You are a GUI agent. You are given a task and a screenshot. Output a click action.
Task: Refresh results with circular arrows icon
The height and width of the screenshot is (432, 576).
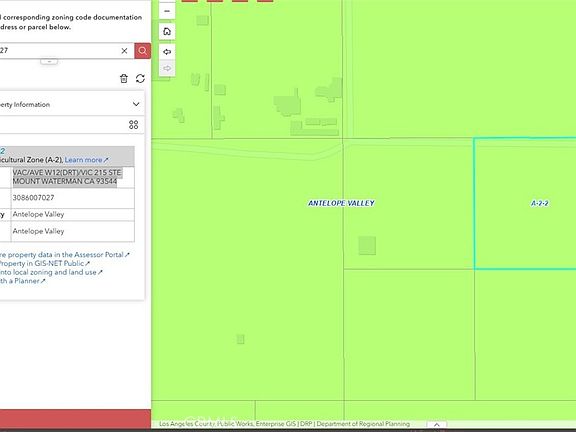(140, 78)
